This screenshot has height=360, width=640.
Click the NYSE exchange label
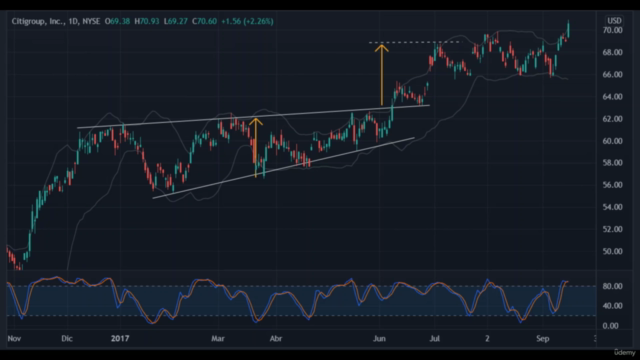point(91,21)
